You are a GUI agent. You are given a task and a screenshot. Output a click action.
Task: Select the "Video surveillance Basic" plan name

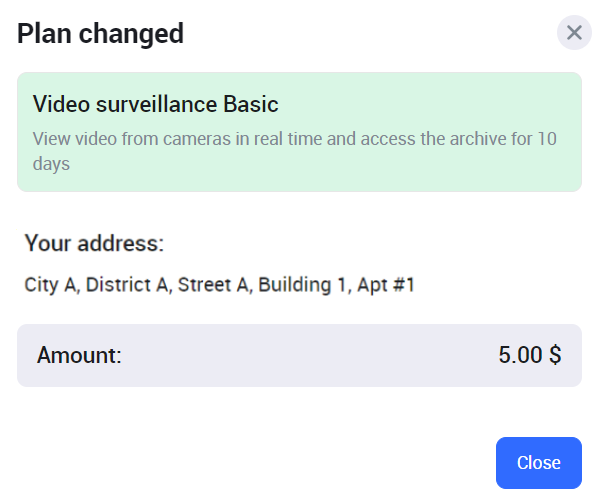point(155,104)
